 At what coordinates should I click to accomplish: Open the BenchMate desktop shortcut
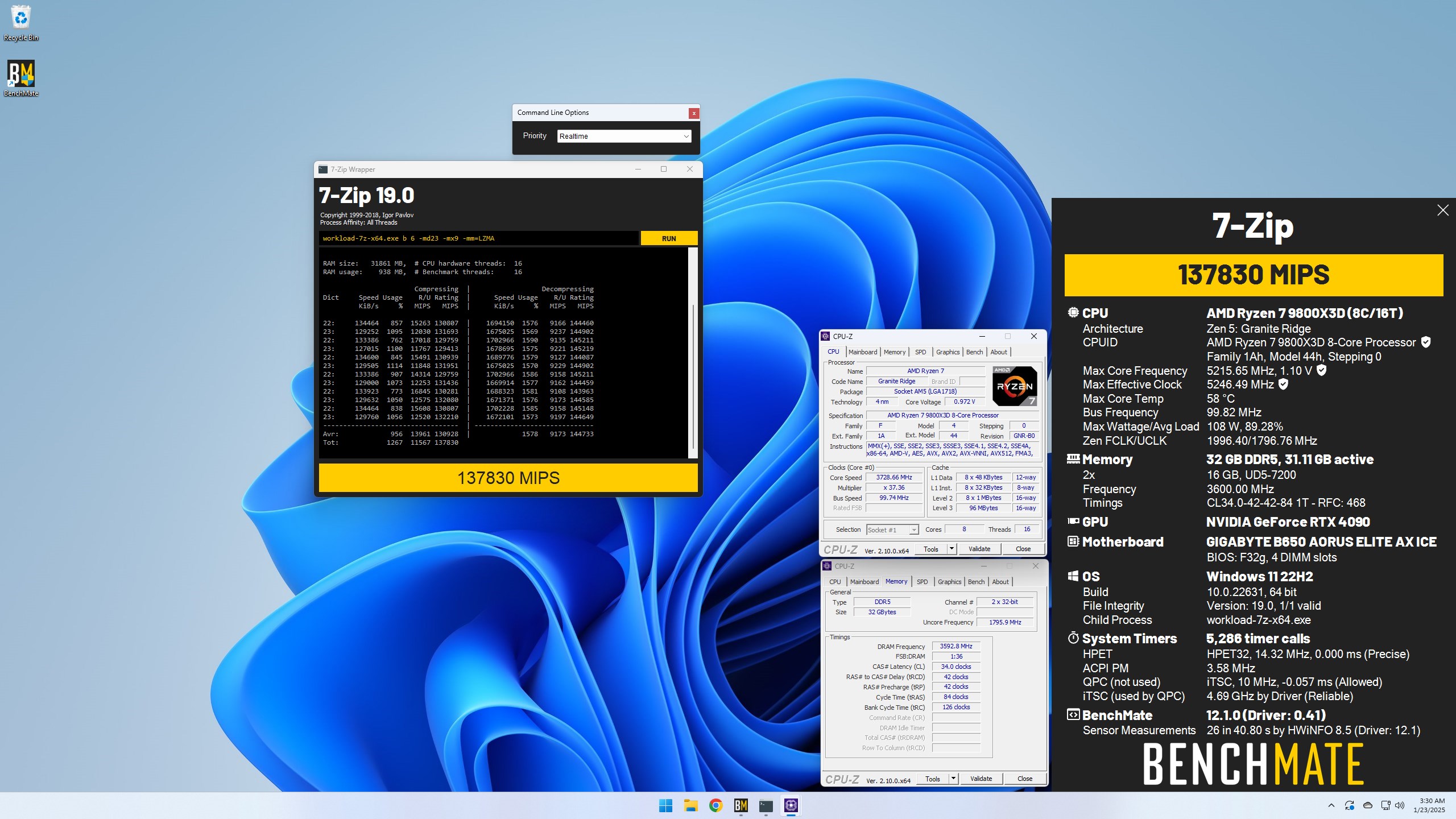pyautogui.click(x=21, y=78)
